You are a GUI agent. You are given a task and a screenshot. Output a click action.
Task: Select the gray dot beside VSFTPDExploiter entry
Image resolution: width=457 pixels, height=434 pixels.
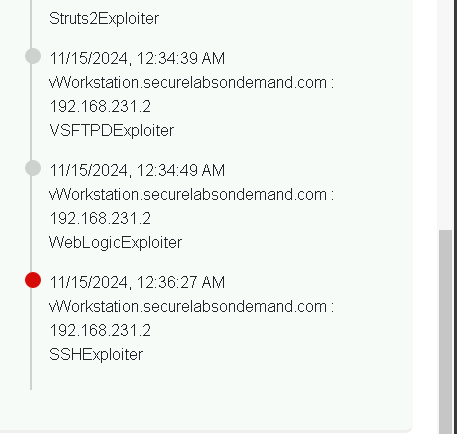[x=33, y=56]
